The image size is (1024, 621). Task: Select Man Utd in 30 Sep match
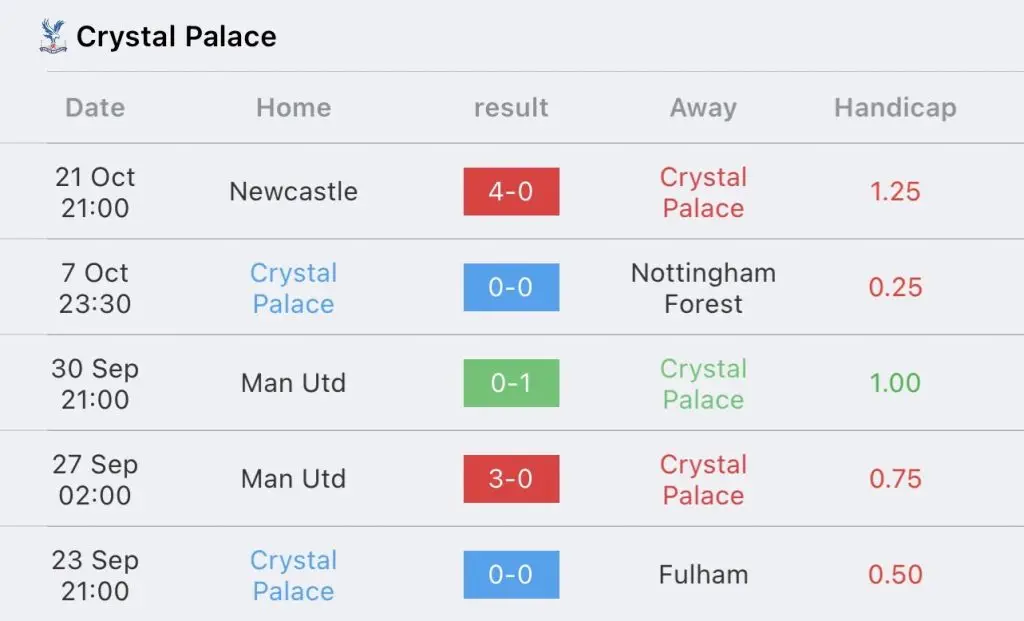[294, 383]
